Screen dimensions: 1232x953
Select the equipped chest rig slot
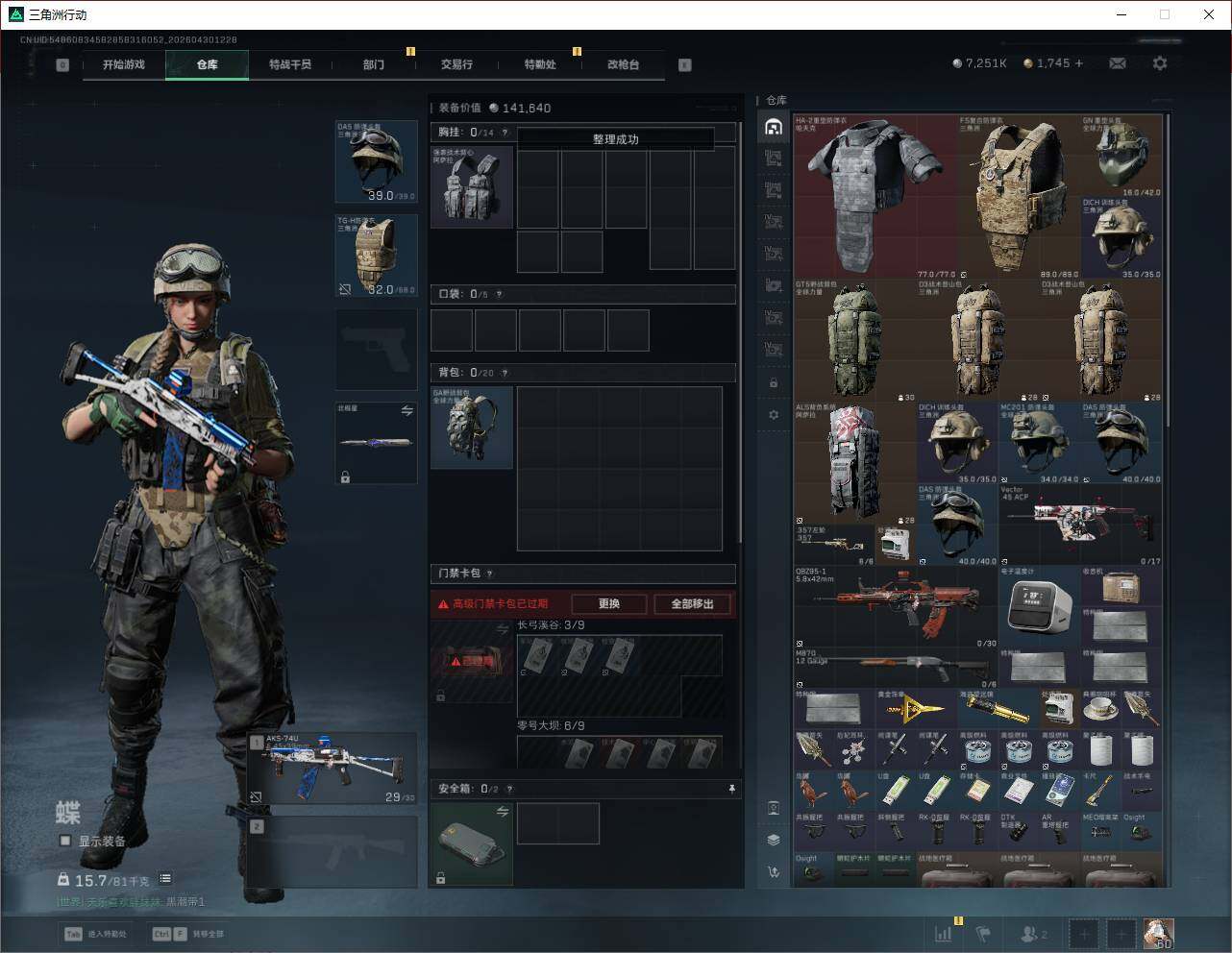(472, 186)
